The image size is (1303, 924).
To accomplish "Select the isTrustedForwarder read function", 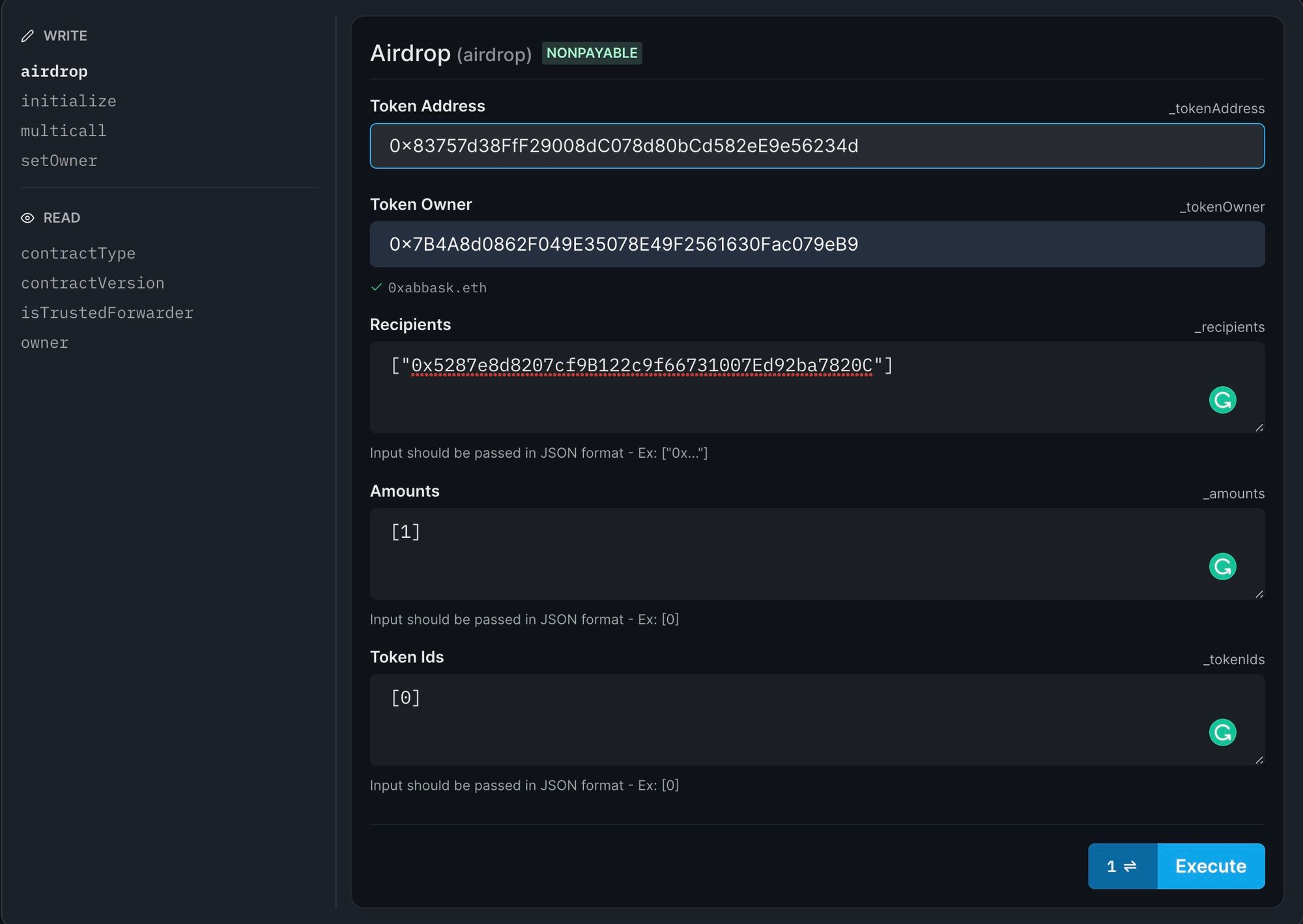I will coord(107,313).
